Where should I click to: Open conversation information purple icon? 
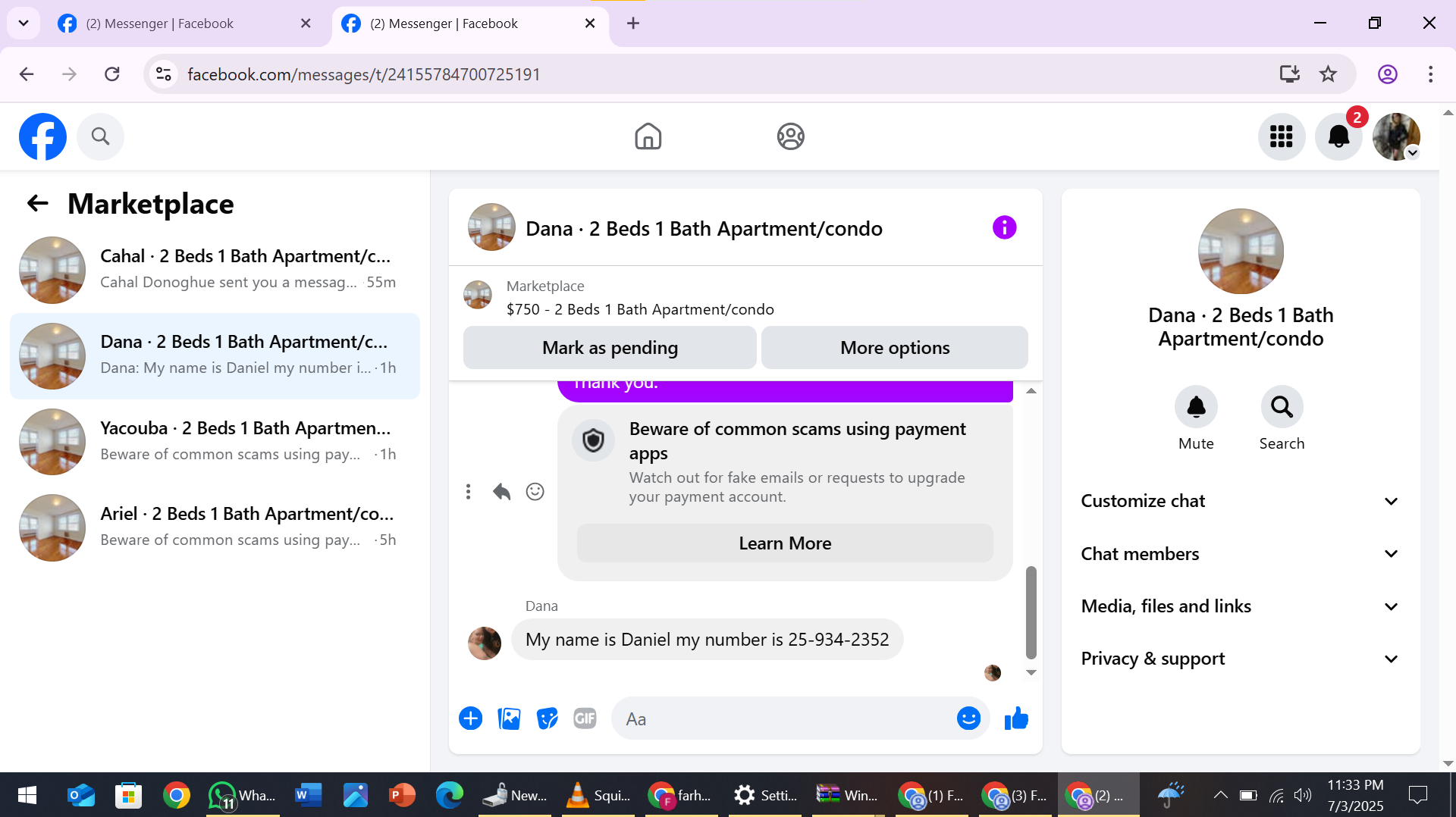(1004, 227)
